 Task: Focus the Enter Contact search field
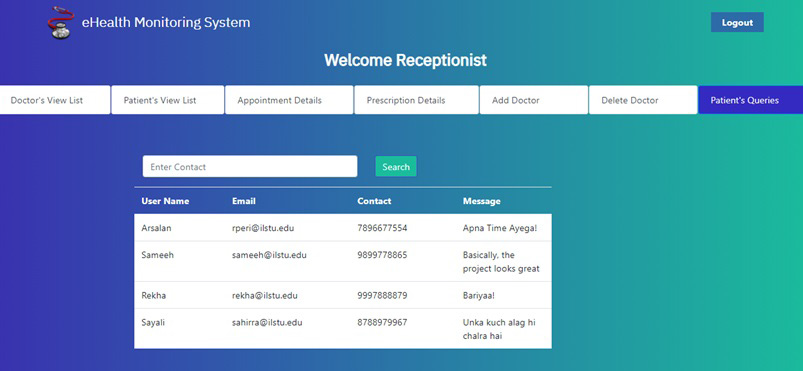pyautogui.click(x=250, y=167)
